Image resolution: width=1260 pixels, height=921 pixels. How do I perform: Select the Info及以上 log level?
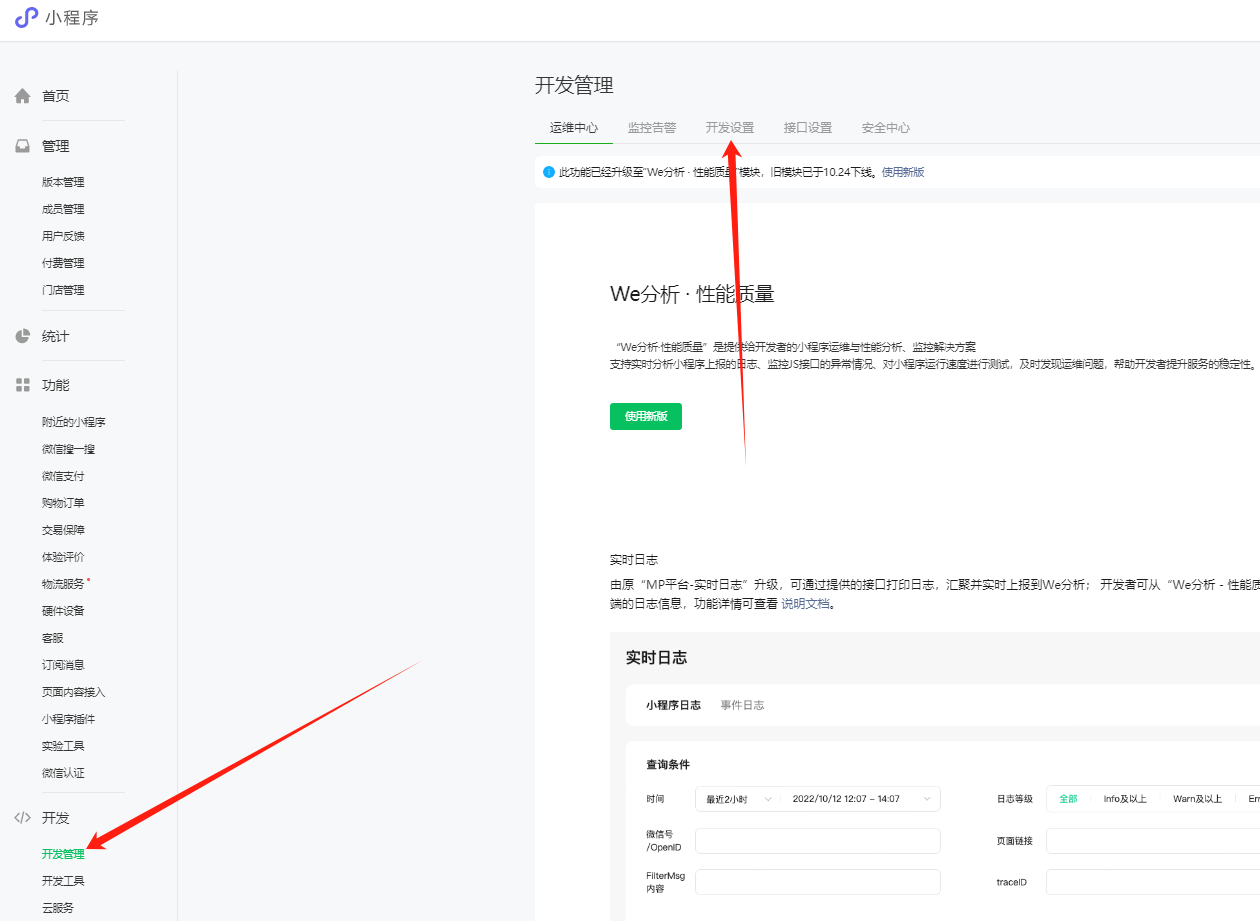coord(1124,799)
